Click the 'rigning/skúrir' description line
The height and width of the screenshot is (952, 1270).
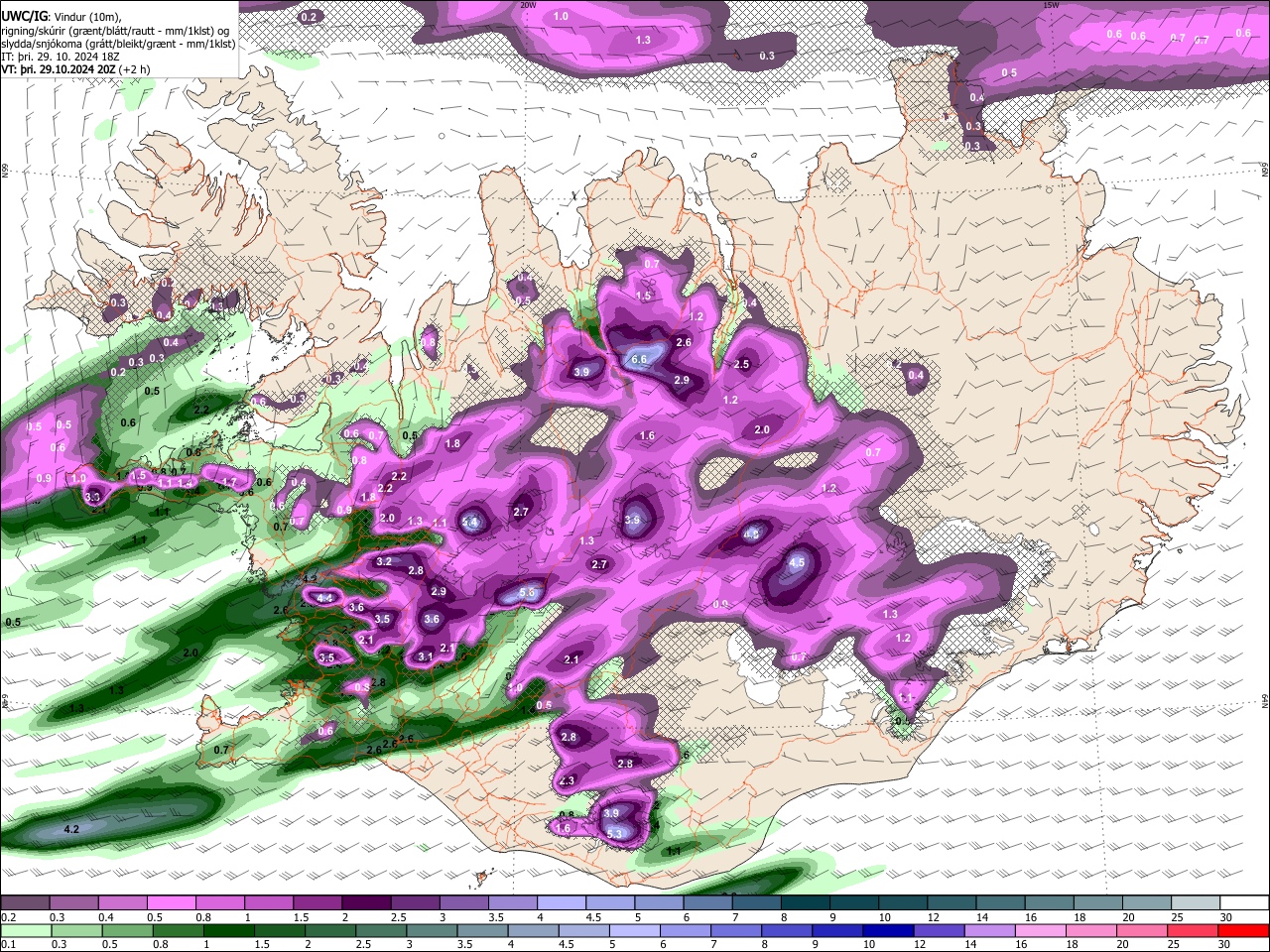point(116,30)
